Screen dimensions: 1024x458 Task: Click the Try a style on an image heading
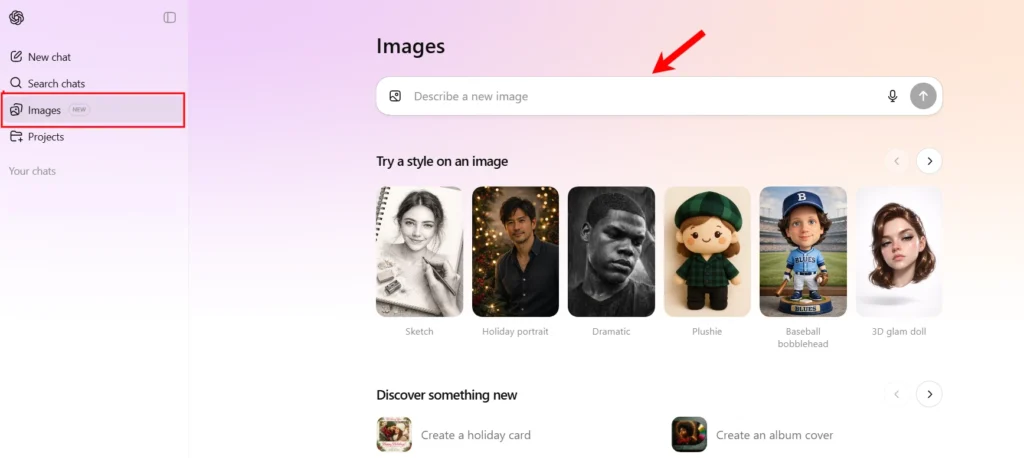[442, 161]
